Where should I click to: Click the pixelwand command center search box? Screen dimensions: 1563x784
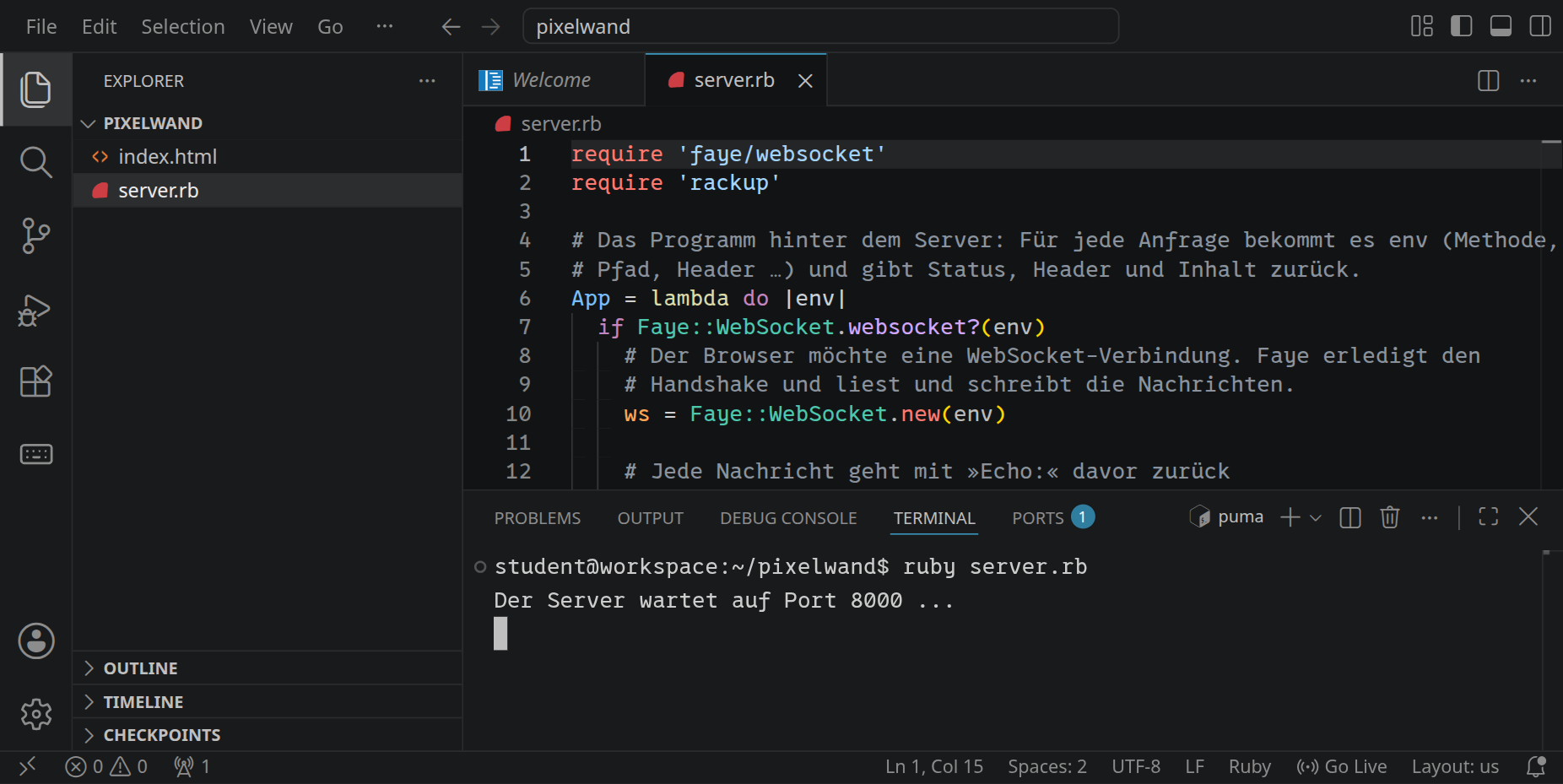click(820, 26)
